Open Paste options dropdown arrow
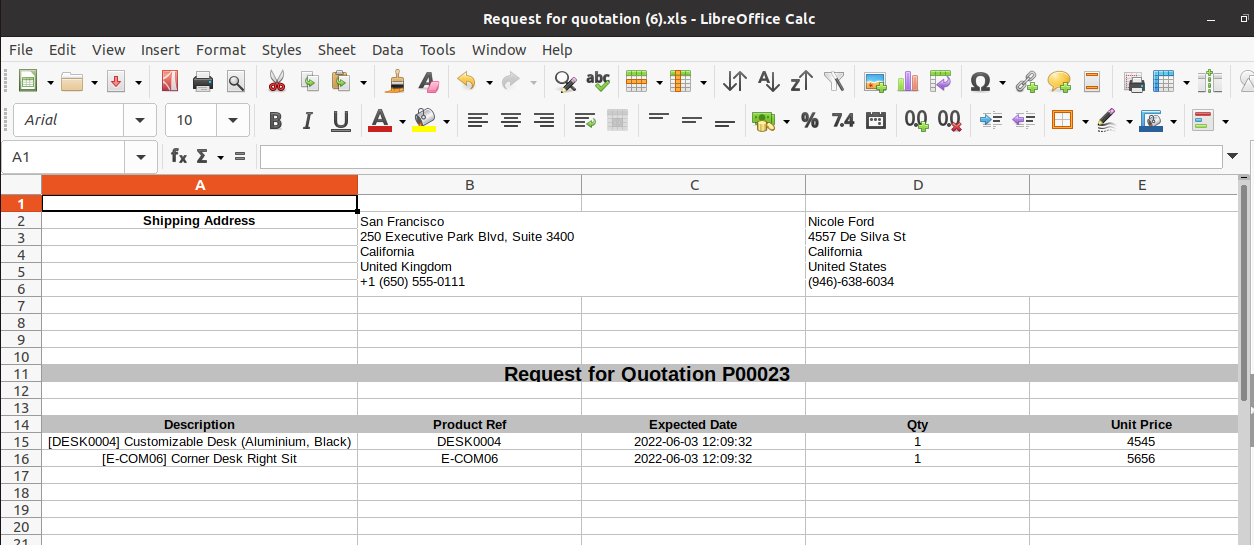 tap(363, 83)
